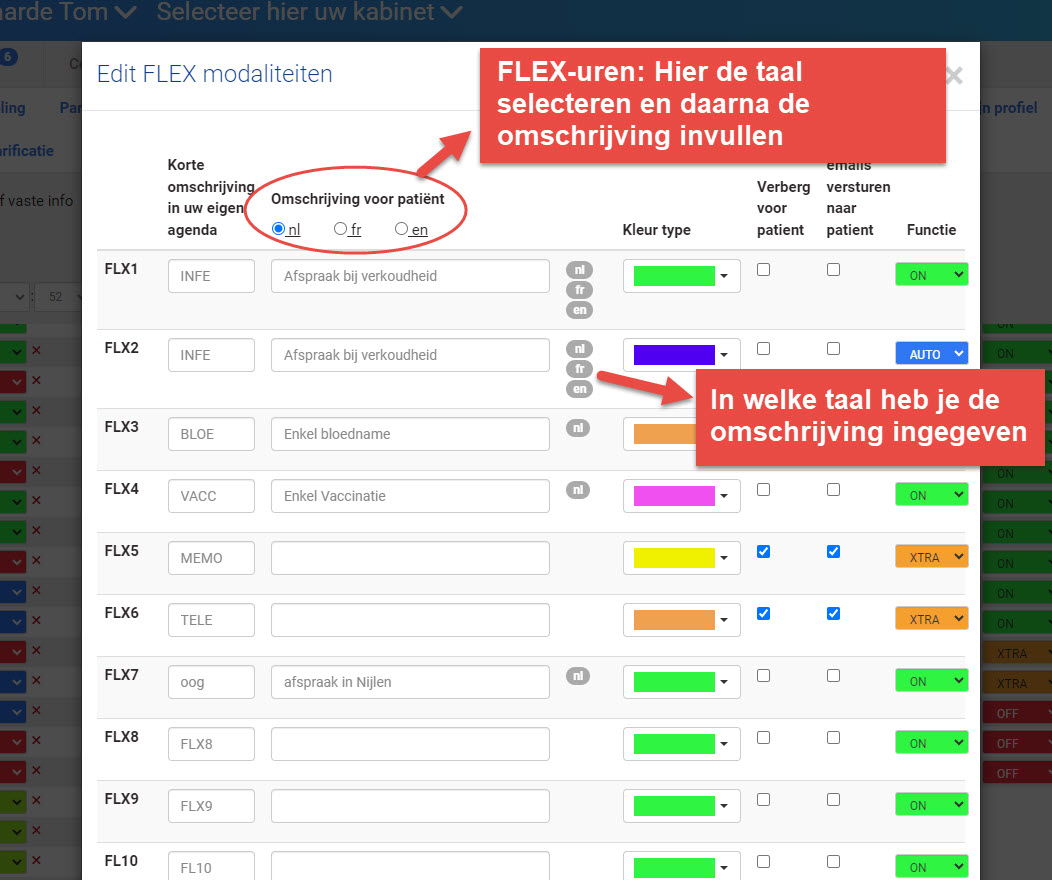Open the XTRA Functie dropdown for FLX5
The width and height of the screenshot is (1052, 880).
(x=931, y=558)
